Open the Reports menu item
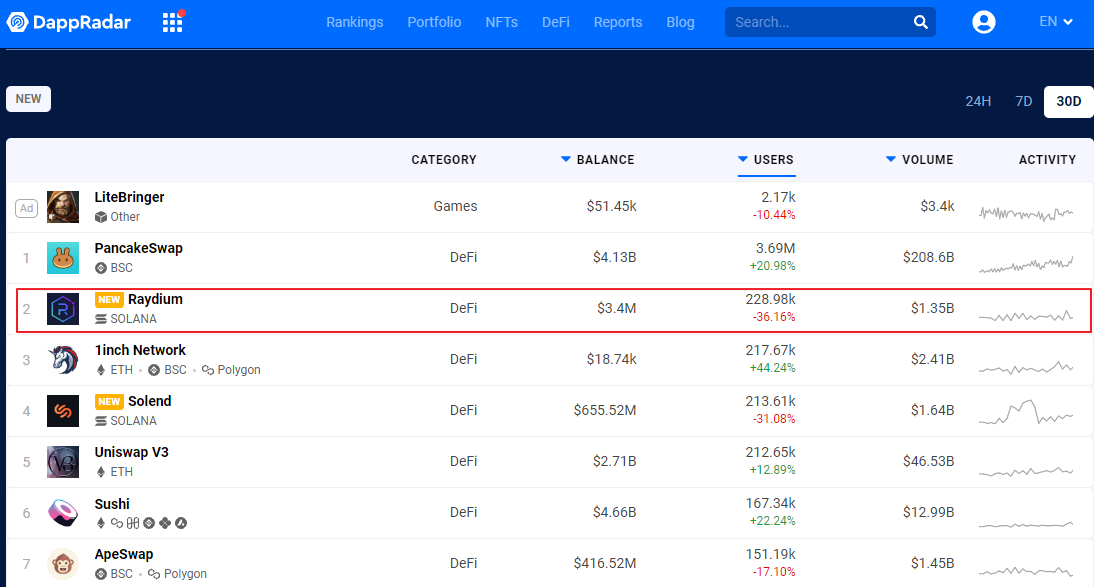Viewport: 1094px width, 587px height. (x=617, y=22)
